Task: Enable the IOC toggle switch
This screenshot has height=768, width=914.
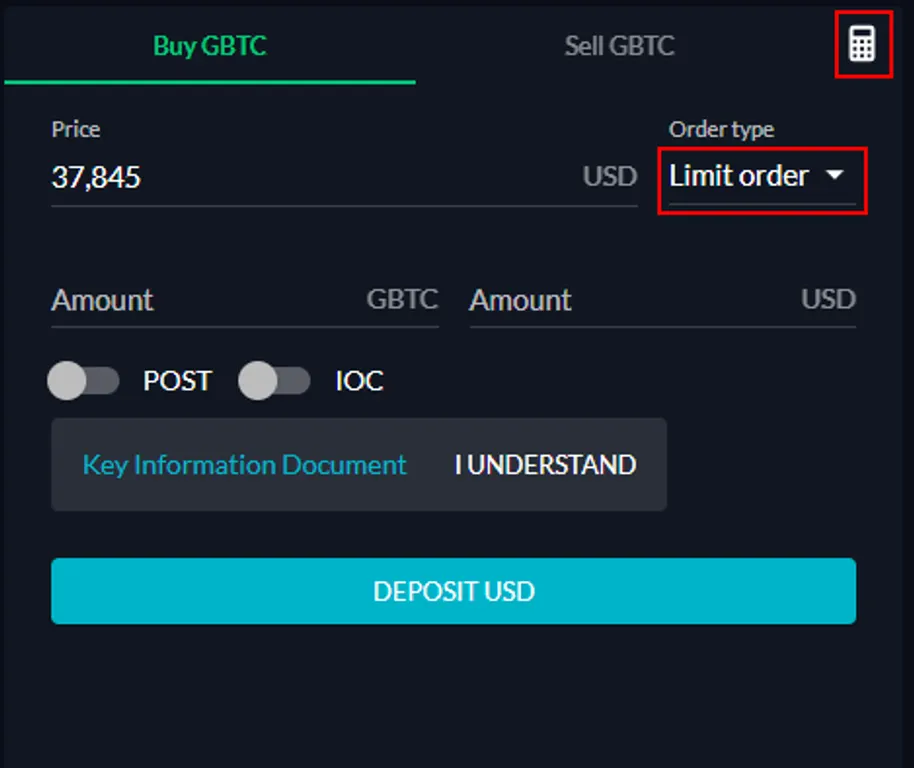Action: 274,381
